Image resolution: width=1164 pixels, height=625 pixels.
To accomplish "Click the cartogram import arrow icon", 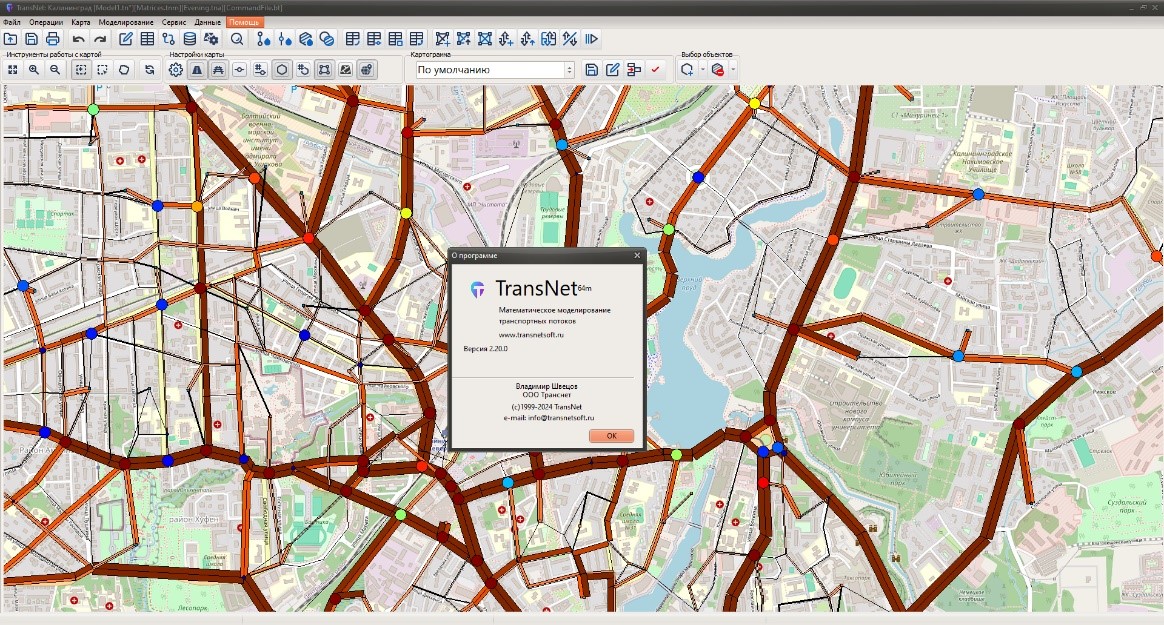I will click(634, 69).
